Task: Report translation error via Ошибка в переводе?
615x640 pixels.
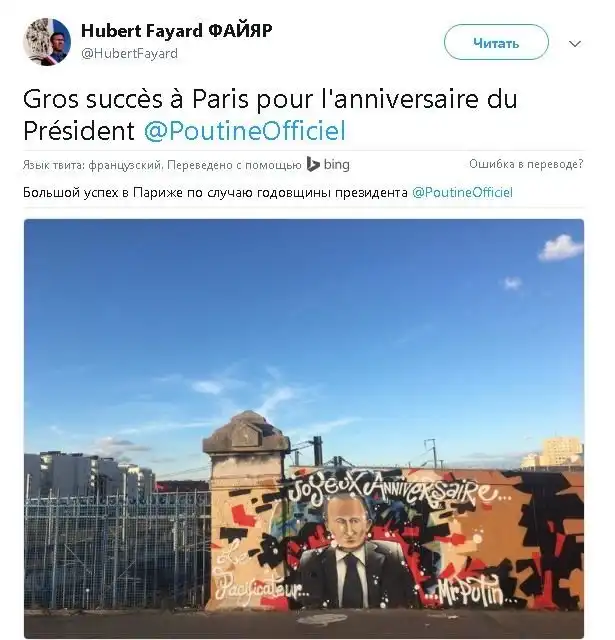Action: (x=526, y=164)
